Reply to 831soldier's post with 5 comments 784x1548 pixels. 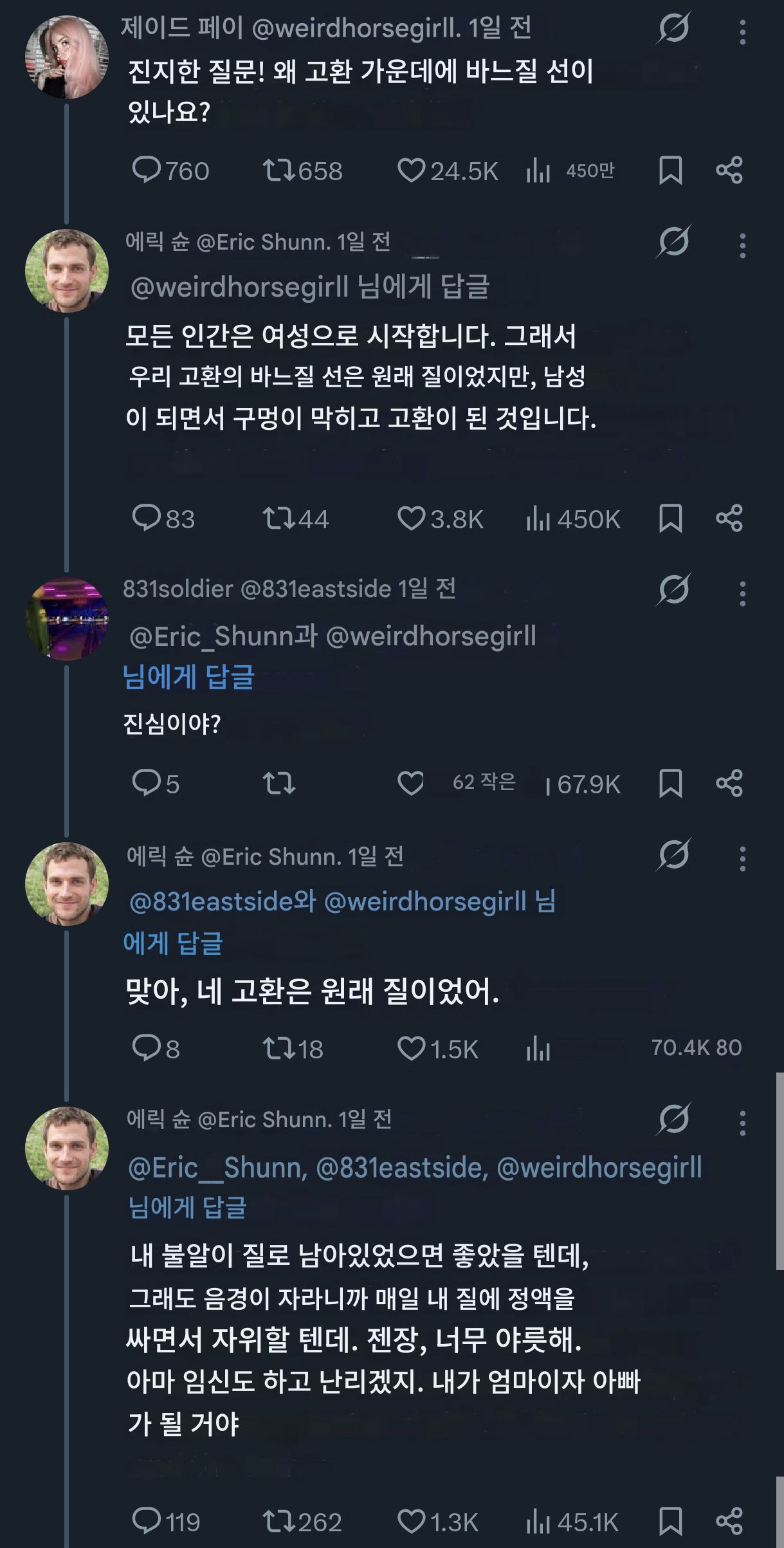(x=147, y=783)
